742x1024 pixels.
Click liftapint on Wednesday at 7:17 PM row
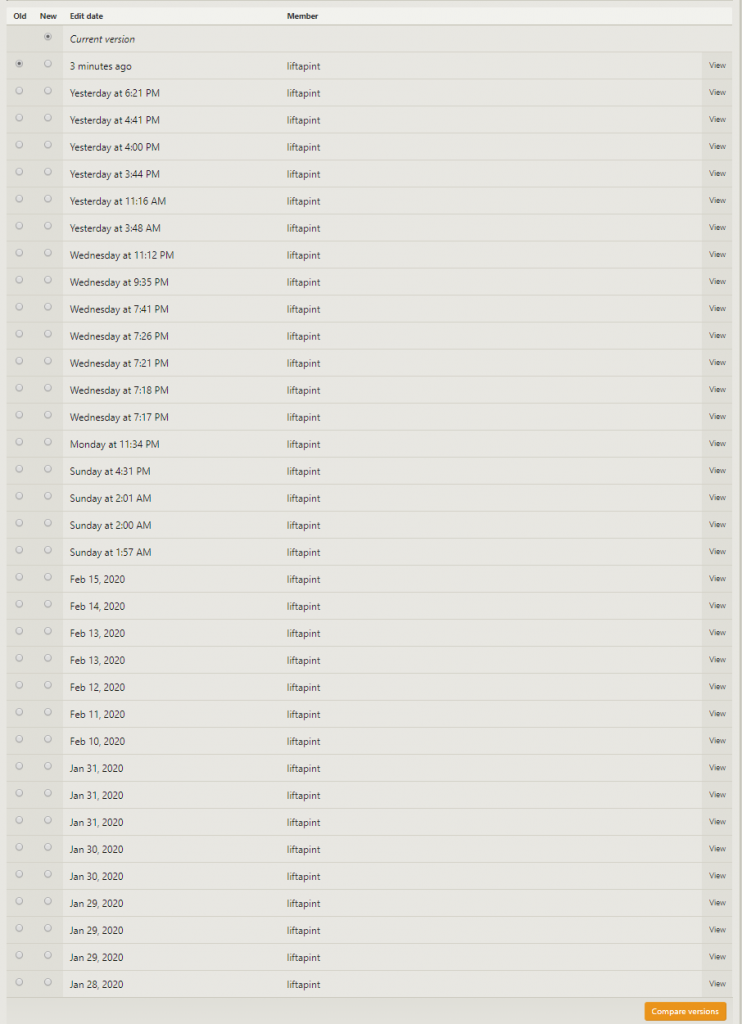click(x=303, y=417)
